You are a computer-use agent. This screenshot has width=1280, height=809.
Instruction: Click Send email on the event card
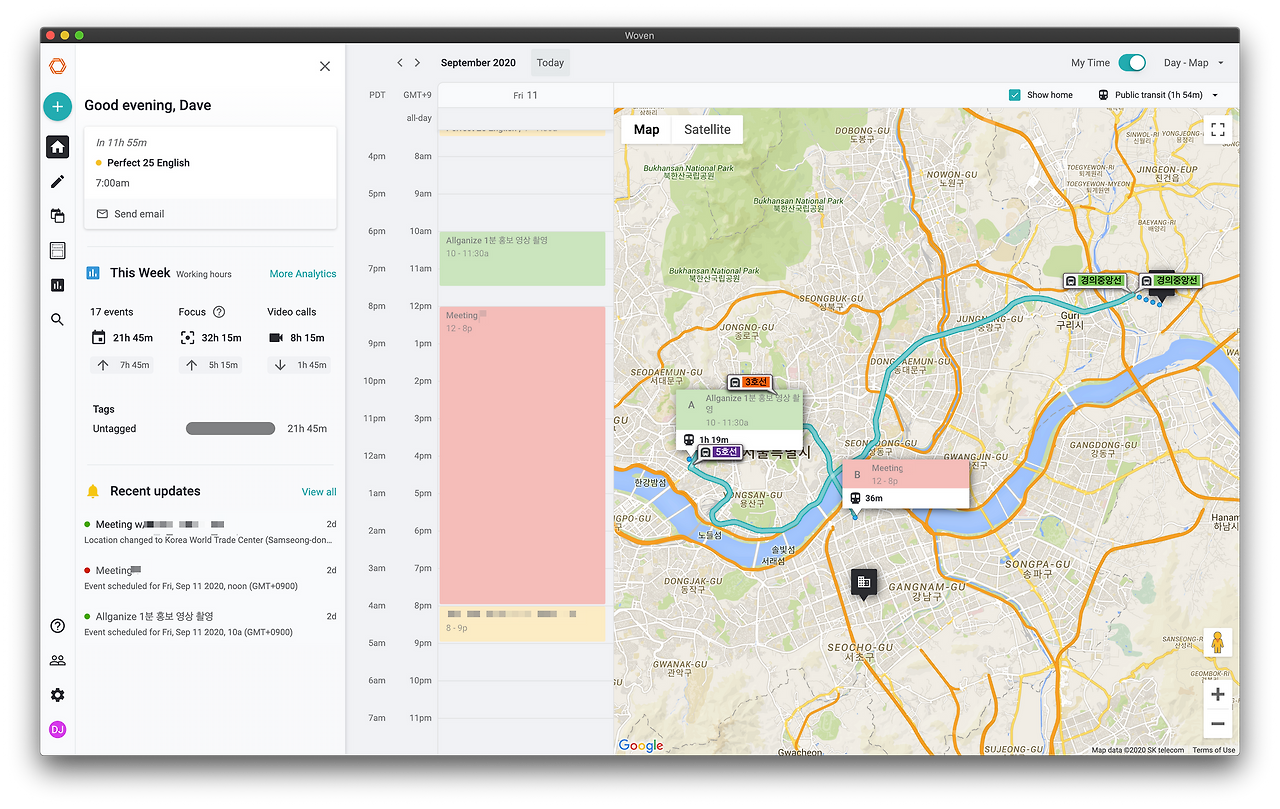coord(139,214)
